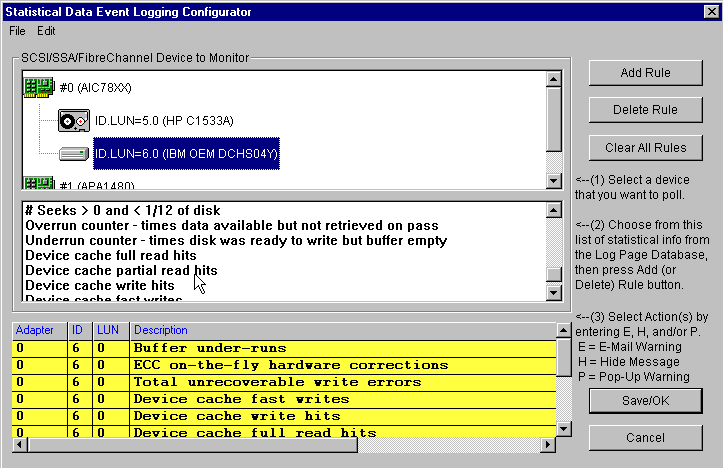Viewport: 723px width, 468px height.
Task: Open the Edit menu
Action: [x=46, y=31]
